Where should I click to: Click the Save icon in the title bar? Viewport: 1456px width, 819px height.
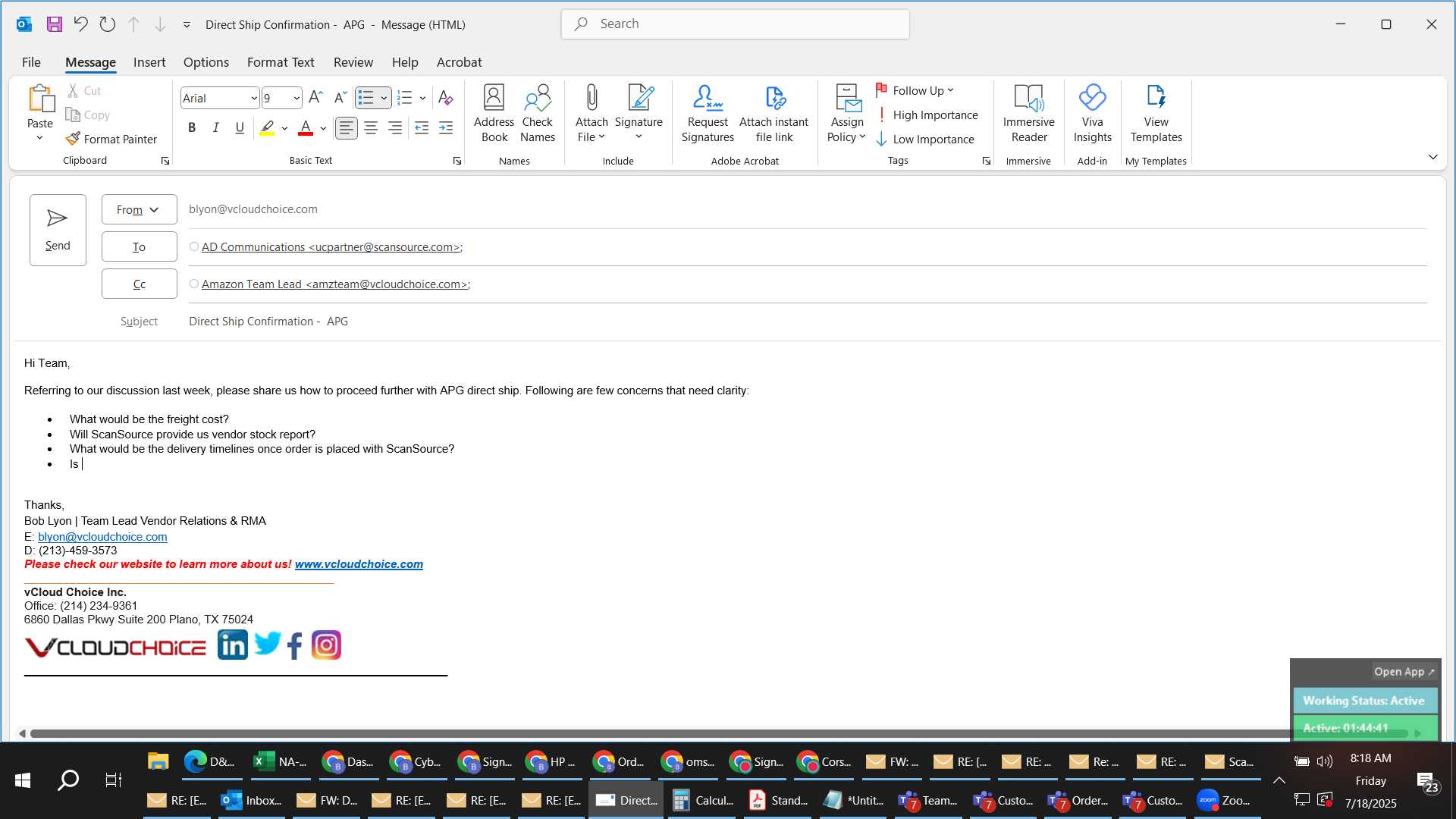(x=54, y=24)
